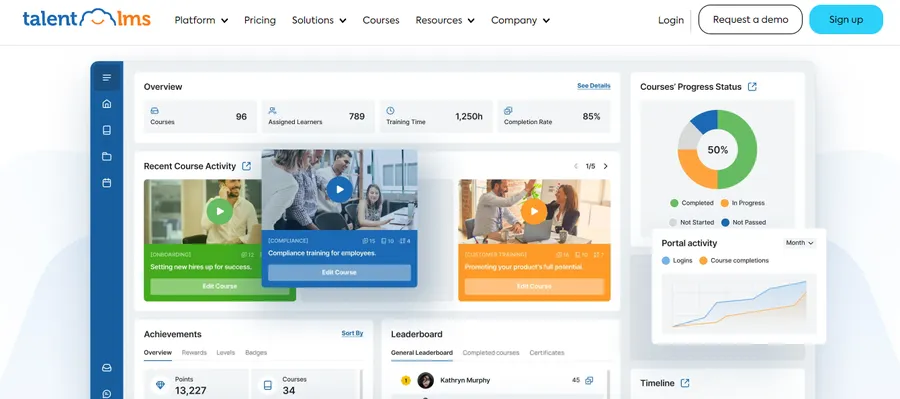
Task: Toggle the hamburger menu in sidebar
Action: [107, 78]
